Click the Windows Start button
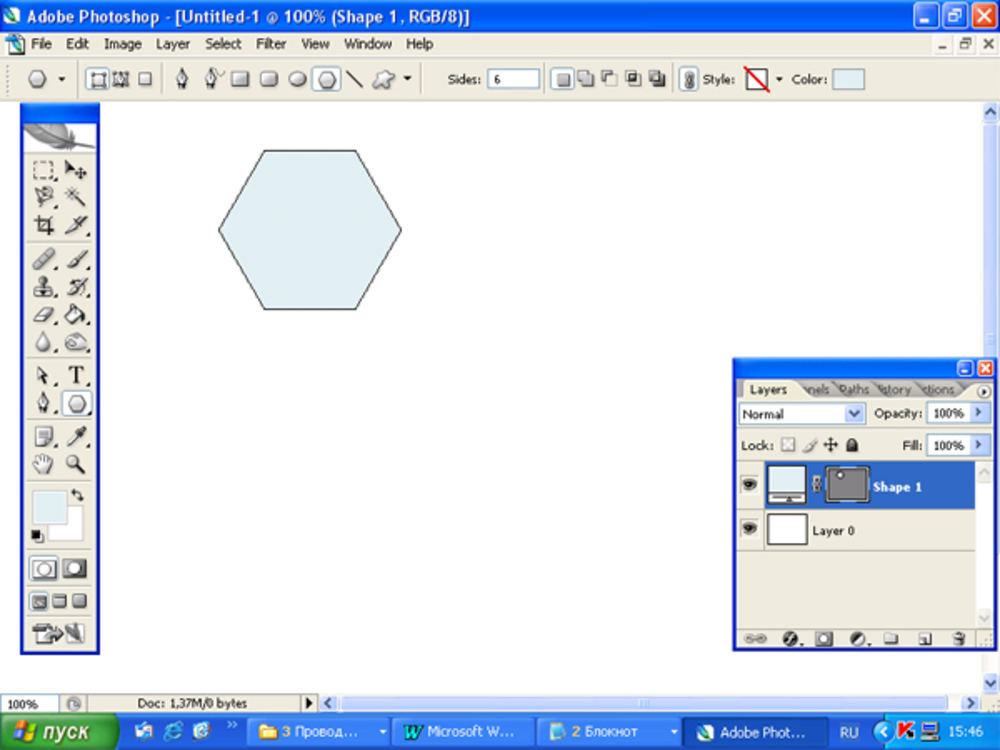 point(59,732)
